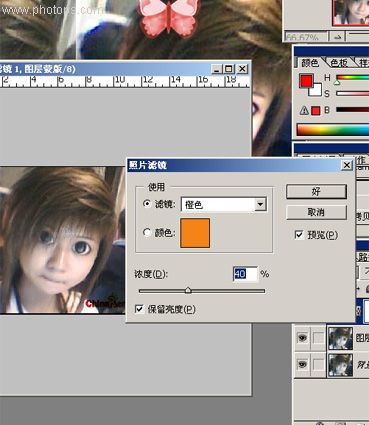Click the 浓度 percentage input field

point(245,274)
